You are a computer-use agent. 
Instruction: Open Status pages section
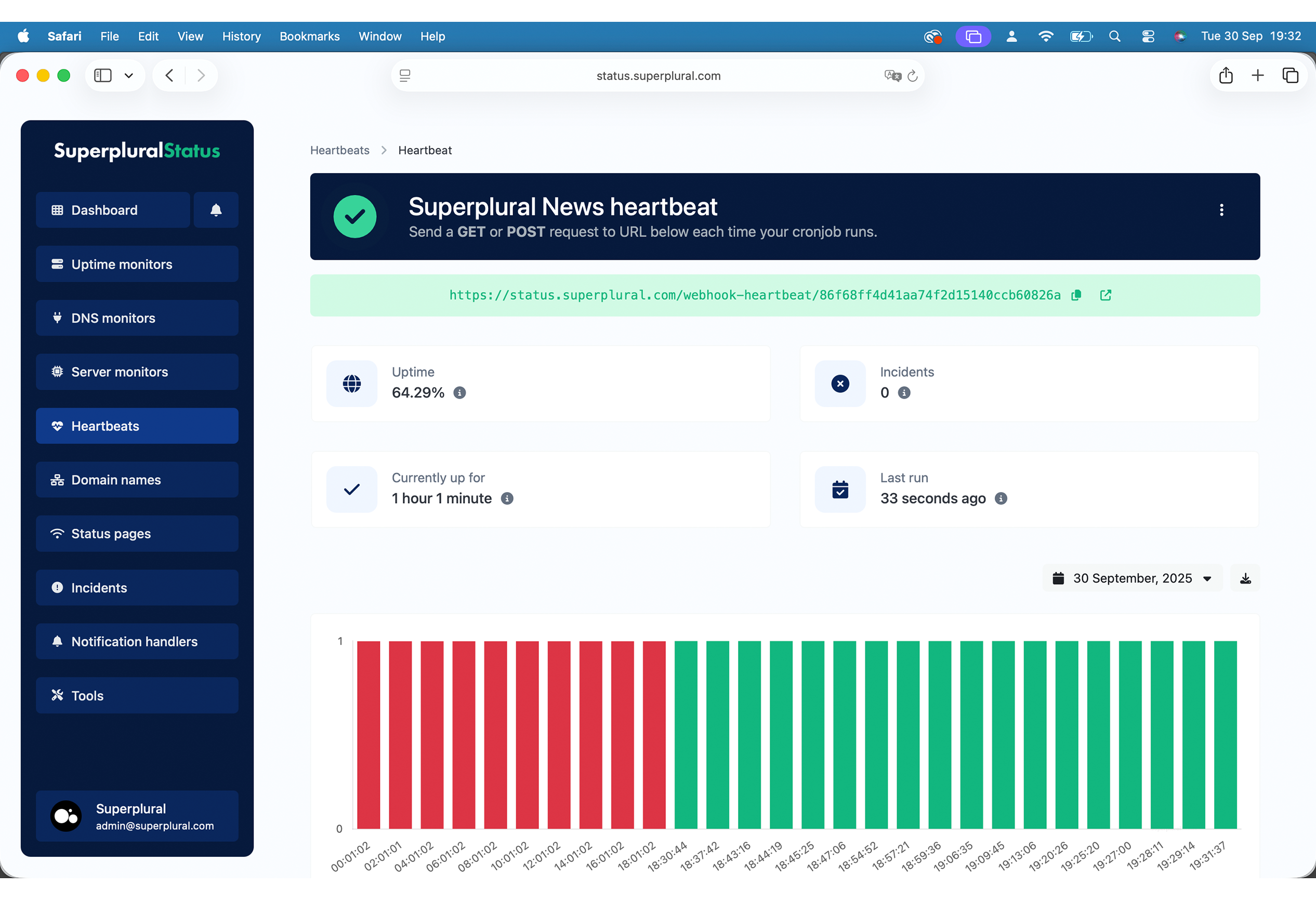[x=137, y=534]
